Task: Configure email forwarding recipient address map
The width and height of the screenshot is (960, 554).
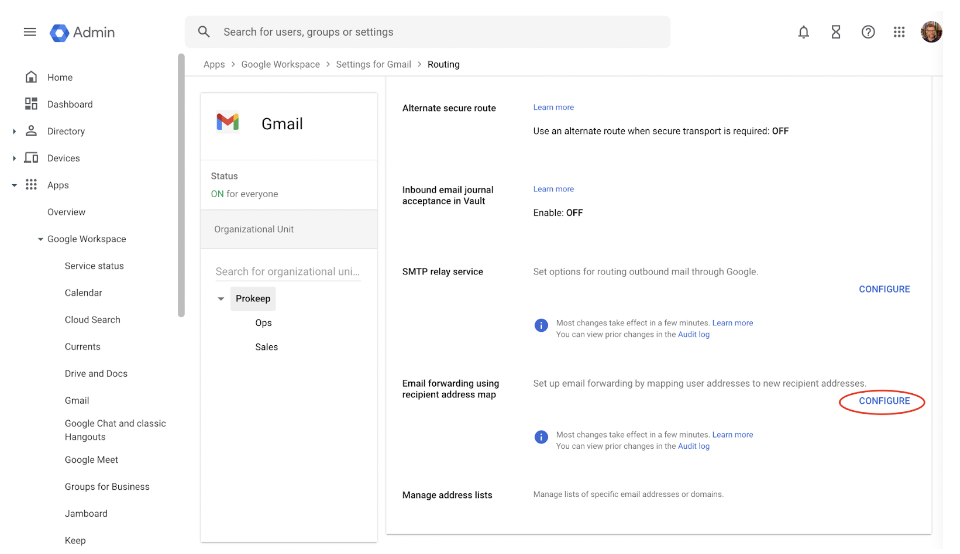Action: coord(884,401)
